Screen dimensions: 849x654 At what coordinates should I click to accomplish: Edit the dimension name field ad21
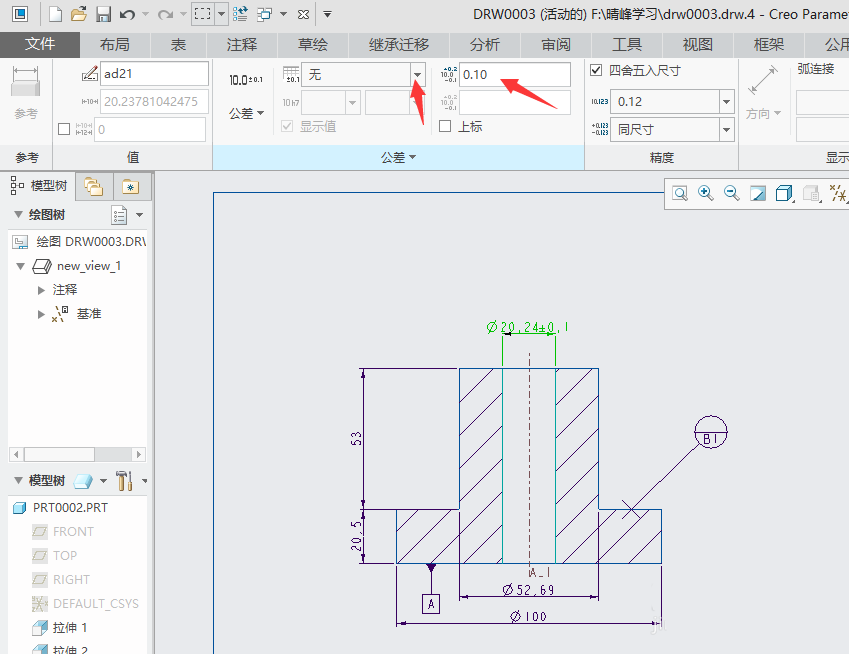(154, 74)
